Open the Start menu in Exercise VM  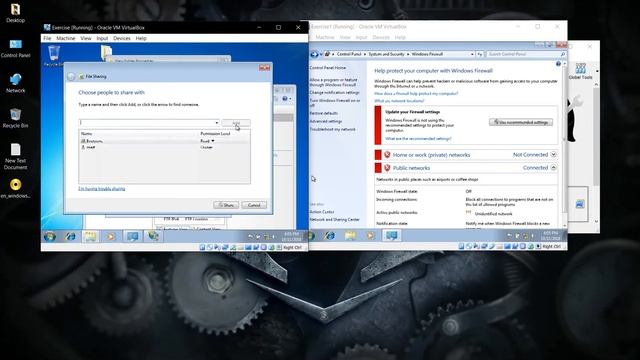coord(50,236)
